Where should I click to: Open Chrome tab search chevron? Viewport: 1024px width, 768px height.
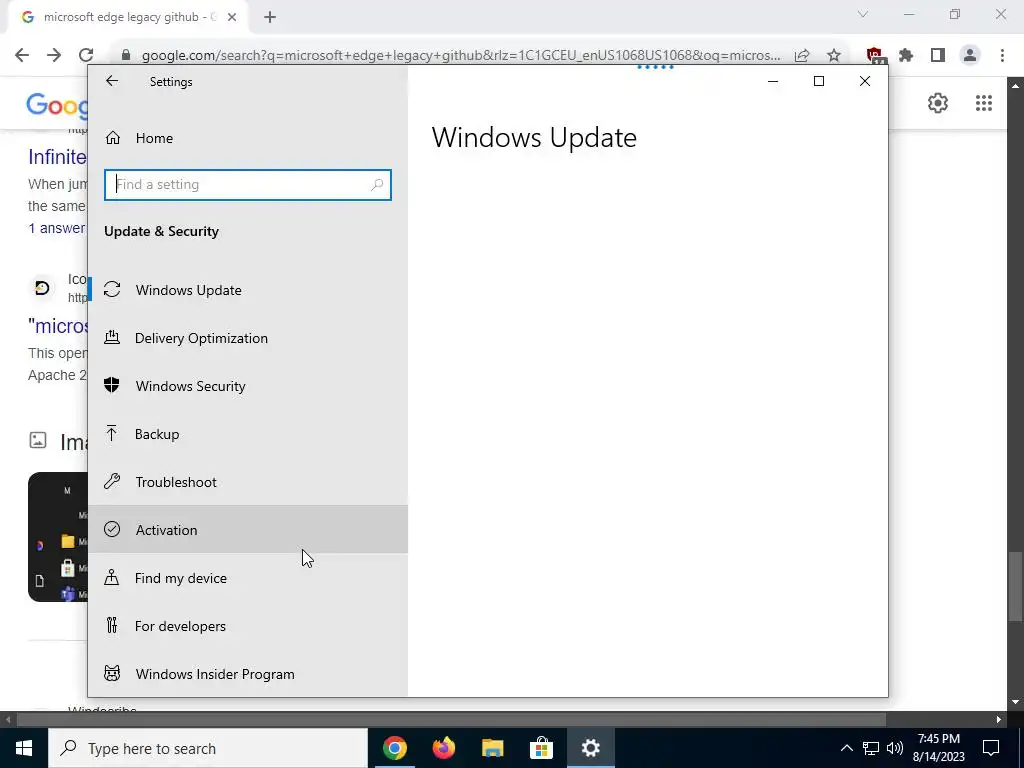[x=863, y=14]
